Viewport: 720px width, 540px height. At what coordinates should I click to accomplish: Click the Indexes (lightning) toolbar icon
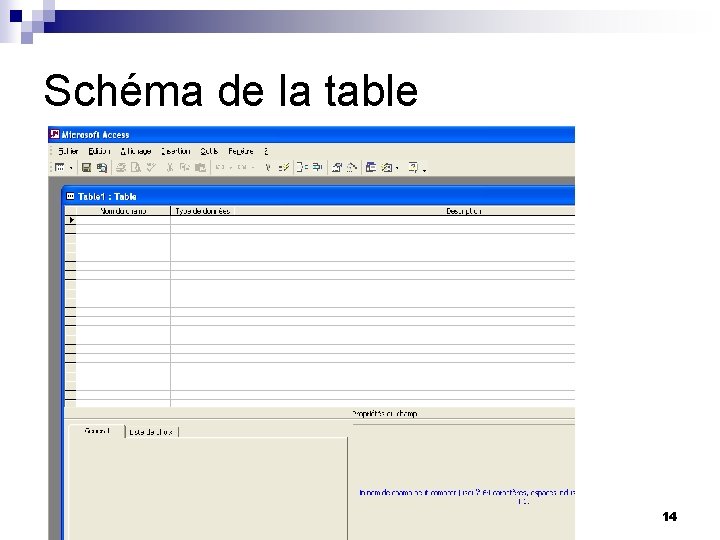coord(284,168)
